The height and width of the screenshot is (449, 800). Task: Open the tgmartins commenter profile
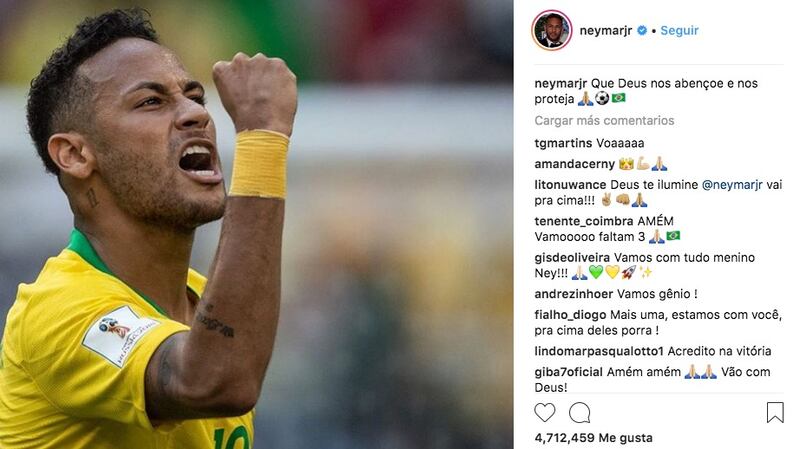click(x=563, y=143)
